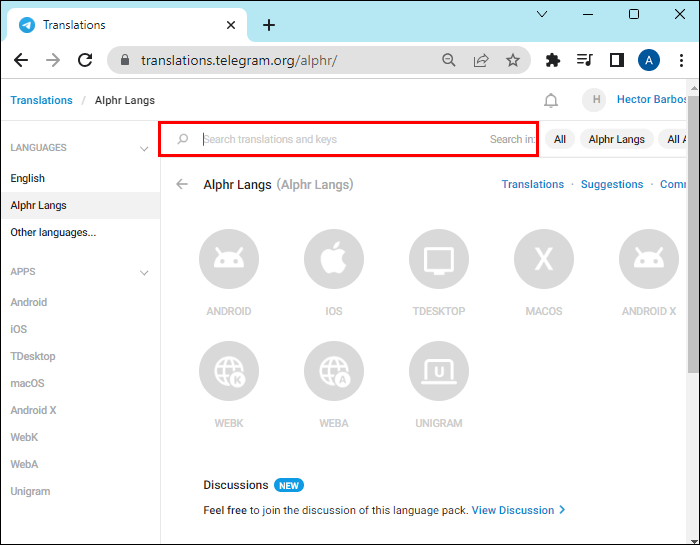Click the browser back button
700x545 pixels.
[21, 60]
